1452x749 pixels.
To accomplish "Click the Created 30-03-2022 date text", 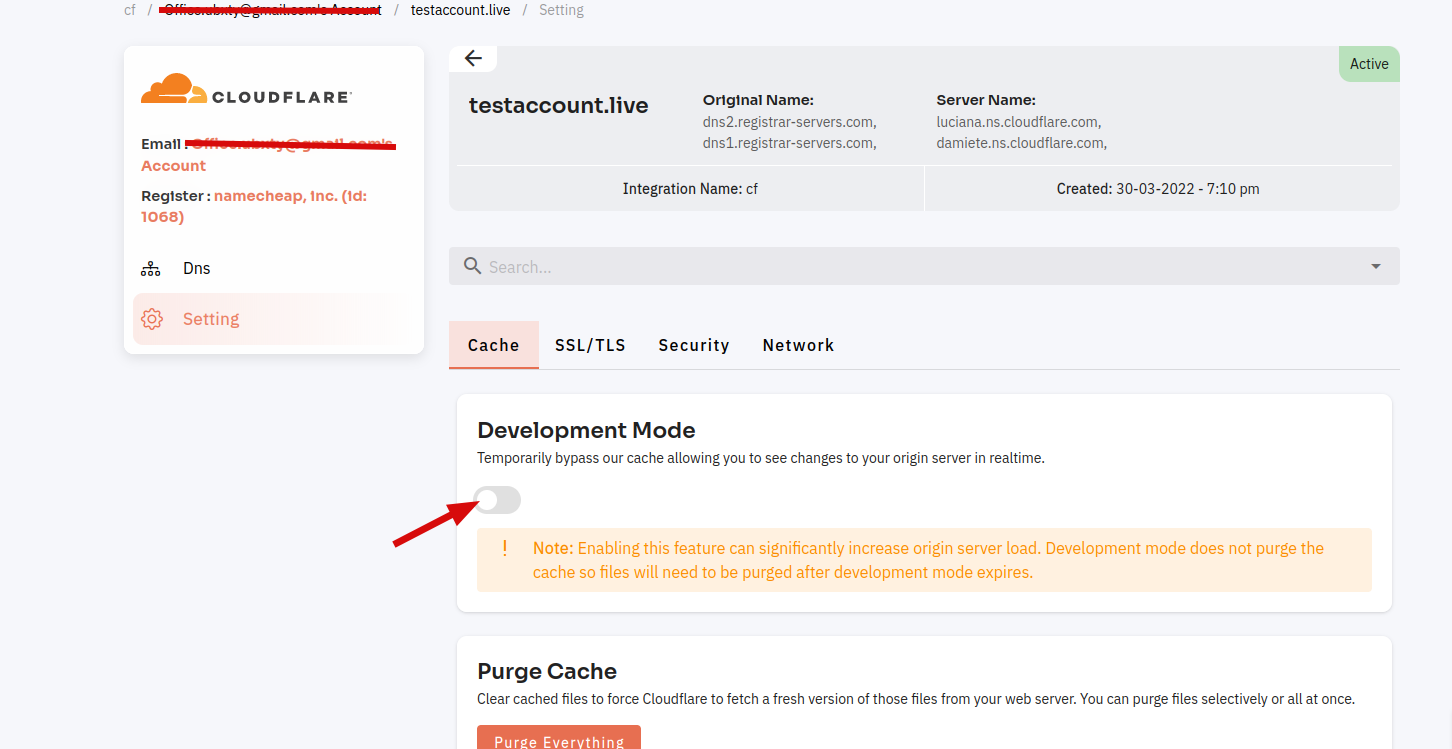I will tap(1158, 188).
